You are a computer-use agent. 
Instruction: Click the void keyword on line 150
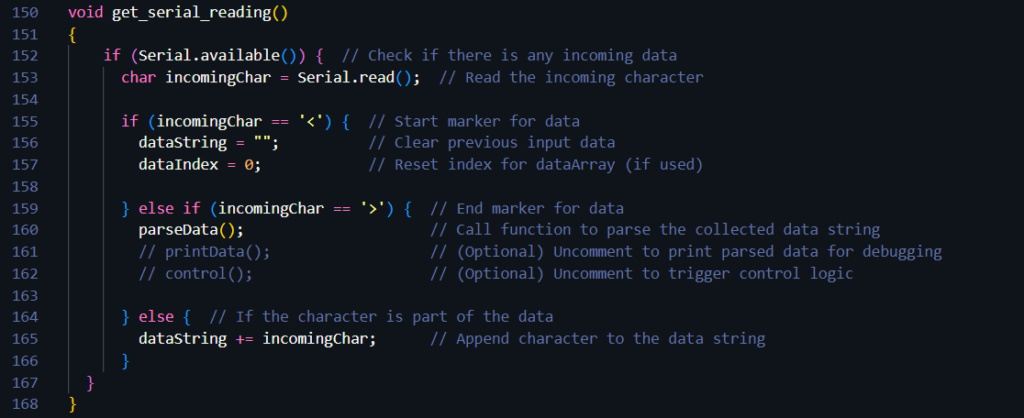85,12
